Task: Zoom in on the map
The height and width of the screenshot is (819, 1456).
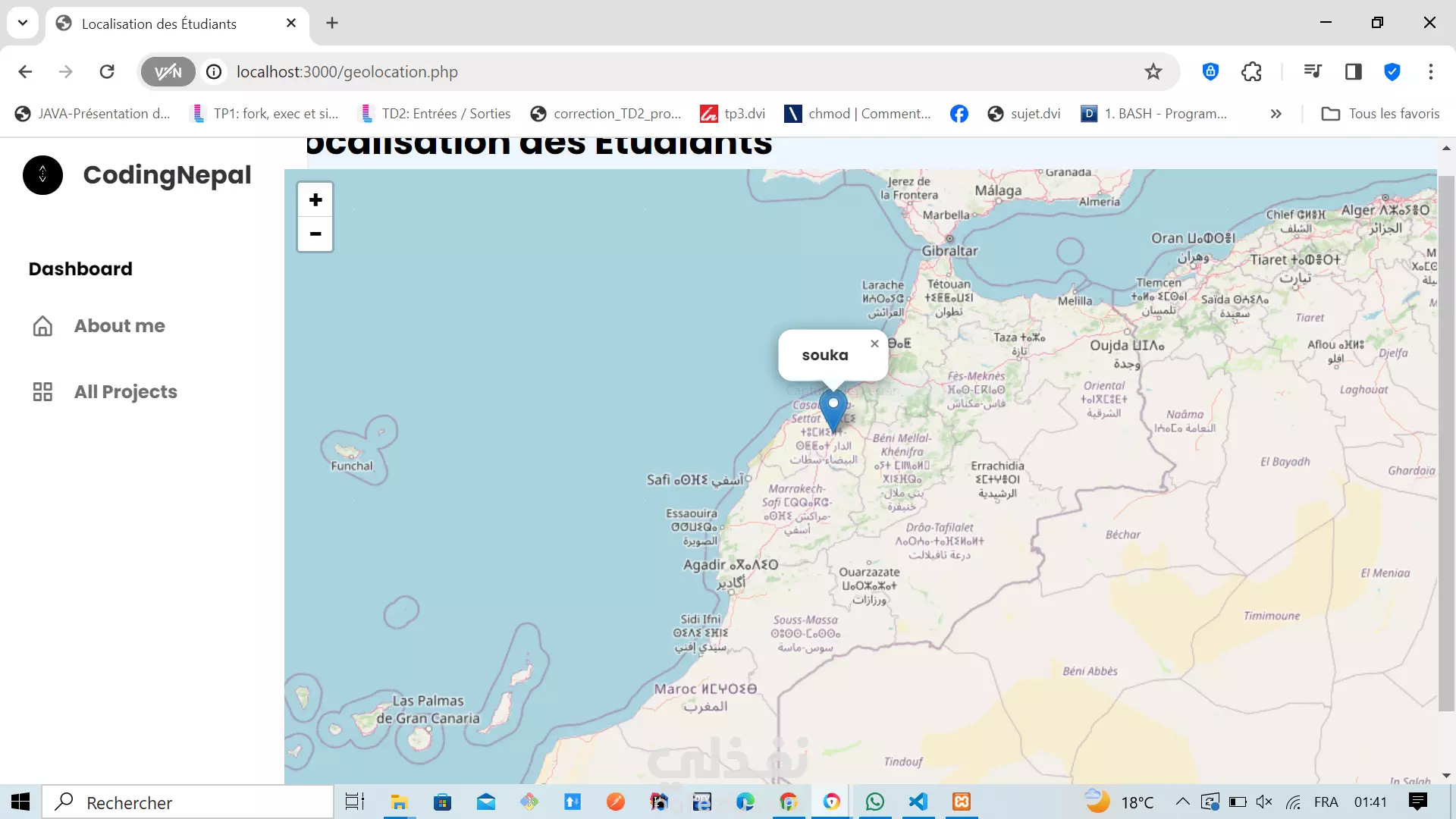Action: click(x=315, y=200)
